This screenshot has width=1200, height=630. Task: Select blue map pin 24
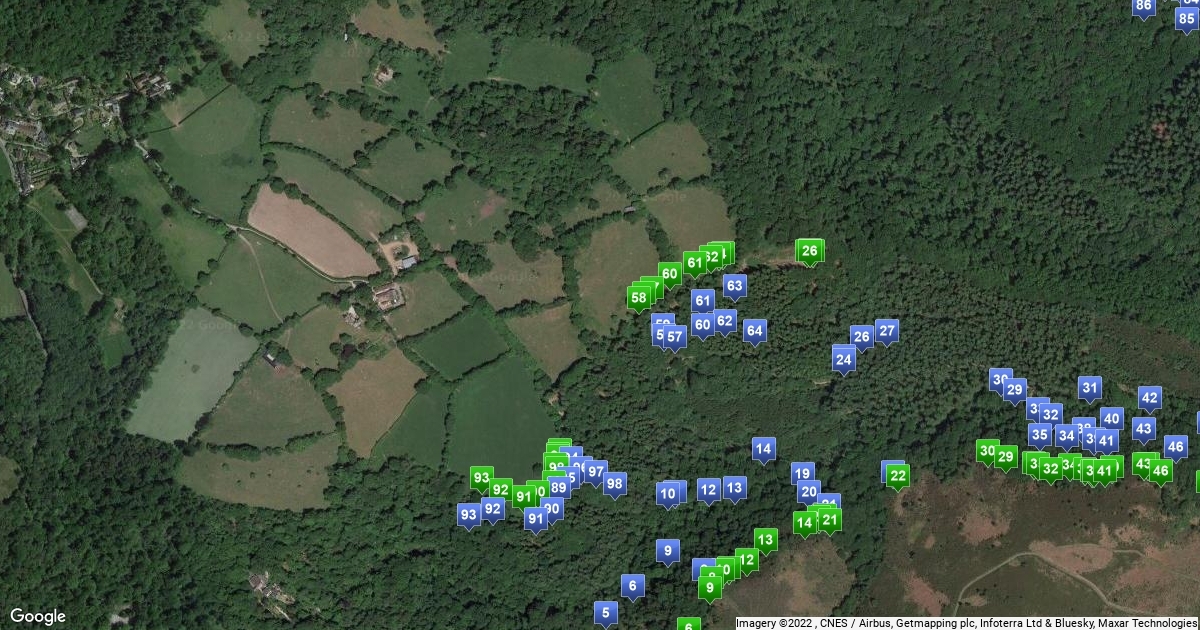tap(844, 359)
